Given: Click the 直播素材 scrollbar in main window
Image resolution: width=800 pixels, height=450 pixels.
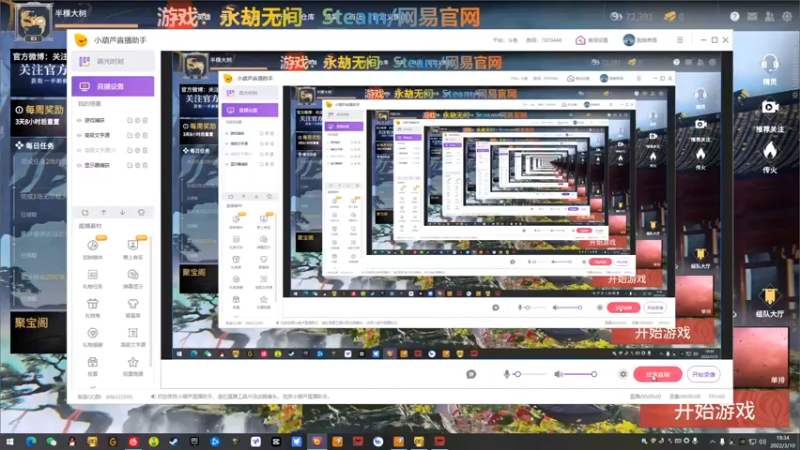Looking at the screenshot, I should click(x=151, y=301).
